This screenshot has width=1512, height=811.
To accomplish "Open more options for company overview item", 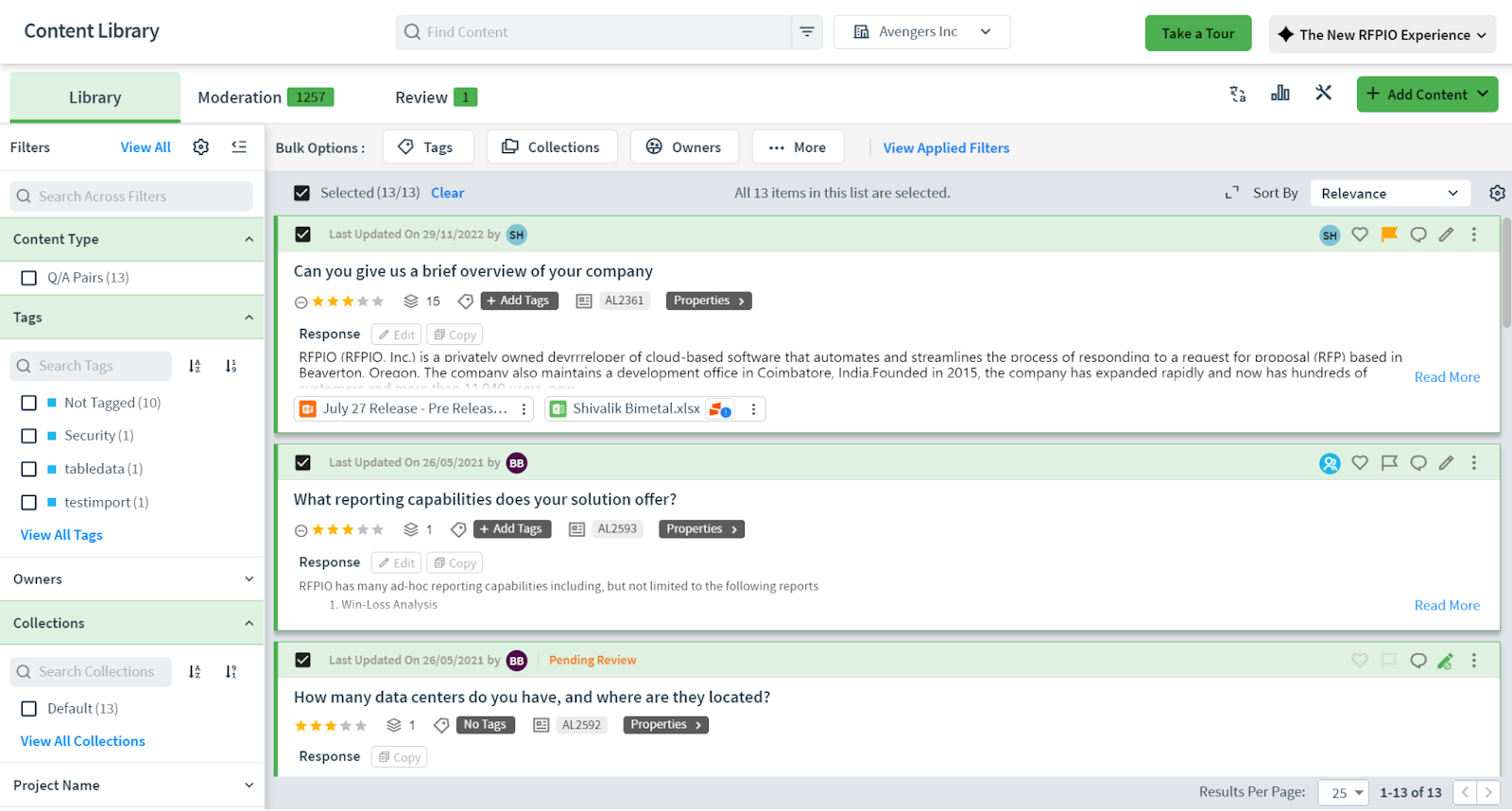I will pos(1474,234).
